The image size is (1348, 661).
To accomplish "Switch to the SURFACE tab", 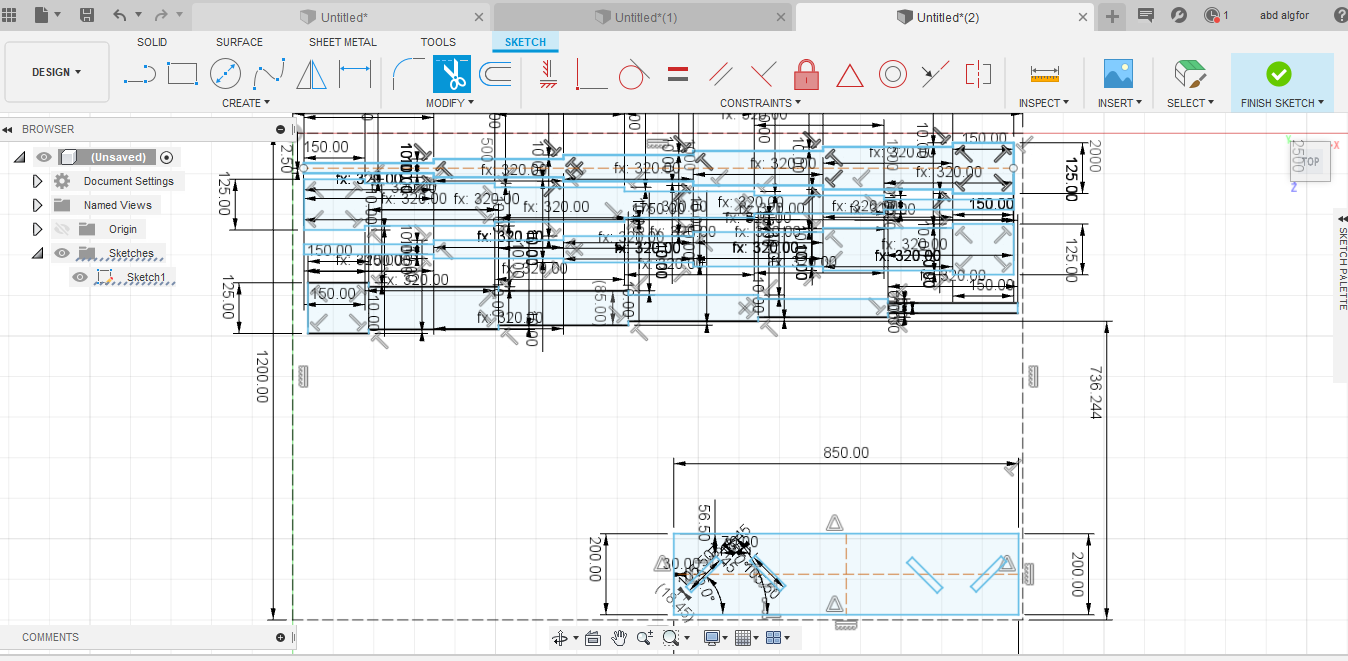I will [239, 42].
